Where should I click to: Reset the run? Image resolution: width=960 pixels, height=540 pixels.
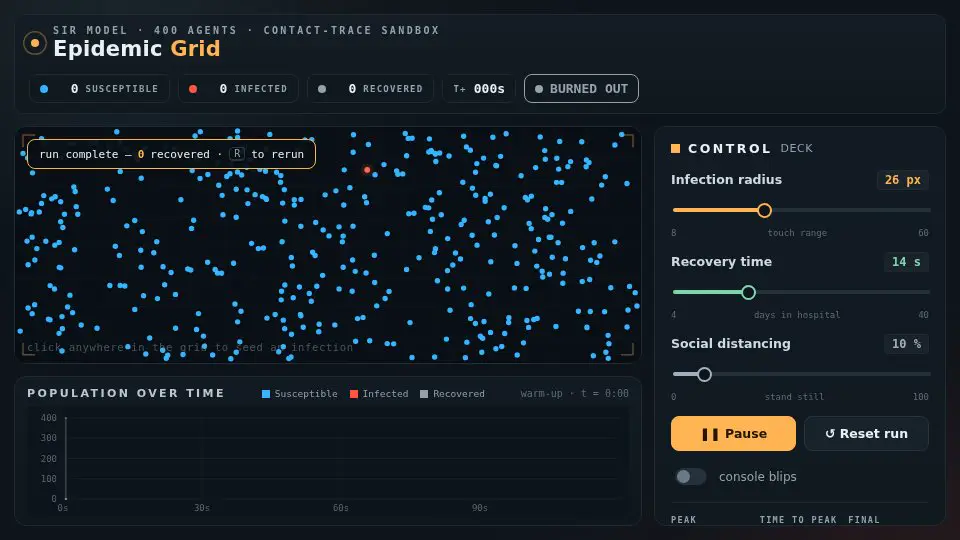(866, 433)
